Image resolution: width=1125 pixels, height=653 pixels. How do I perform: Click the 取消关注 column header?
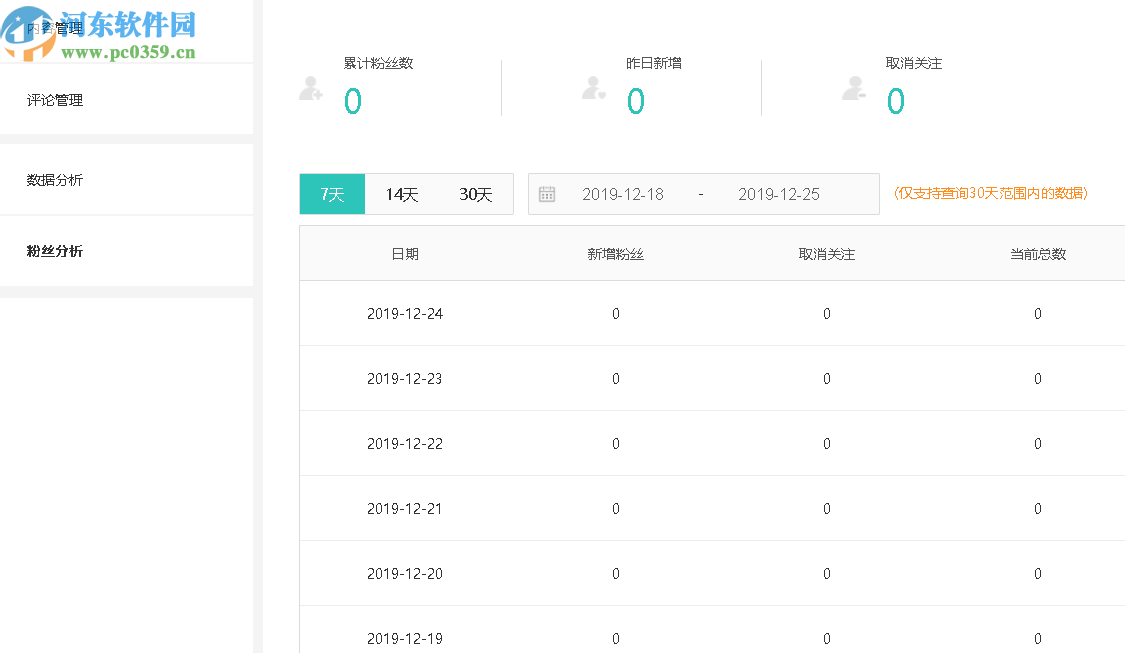coord(826,253)
